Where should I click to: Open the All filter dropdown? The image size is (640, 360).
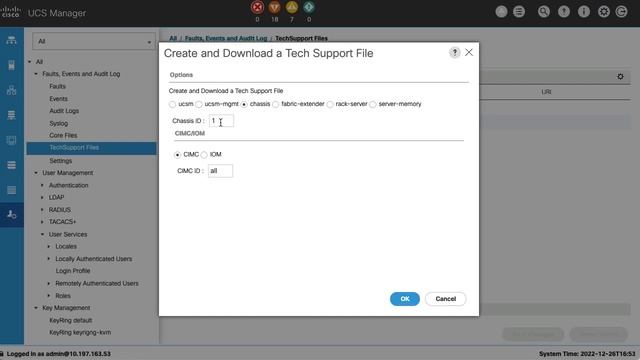[94, 41]
